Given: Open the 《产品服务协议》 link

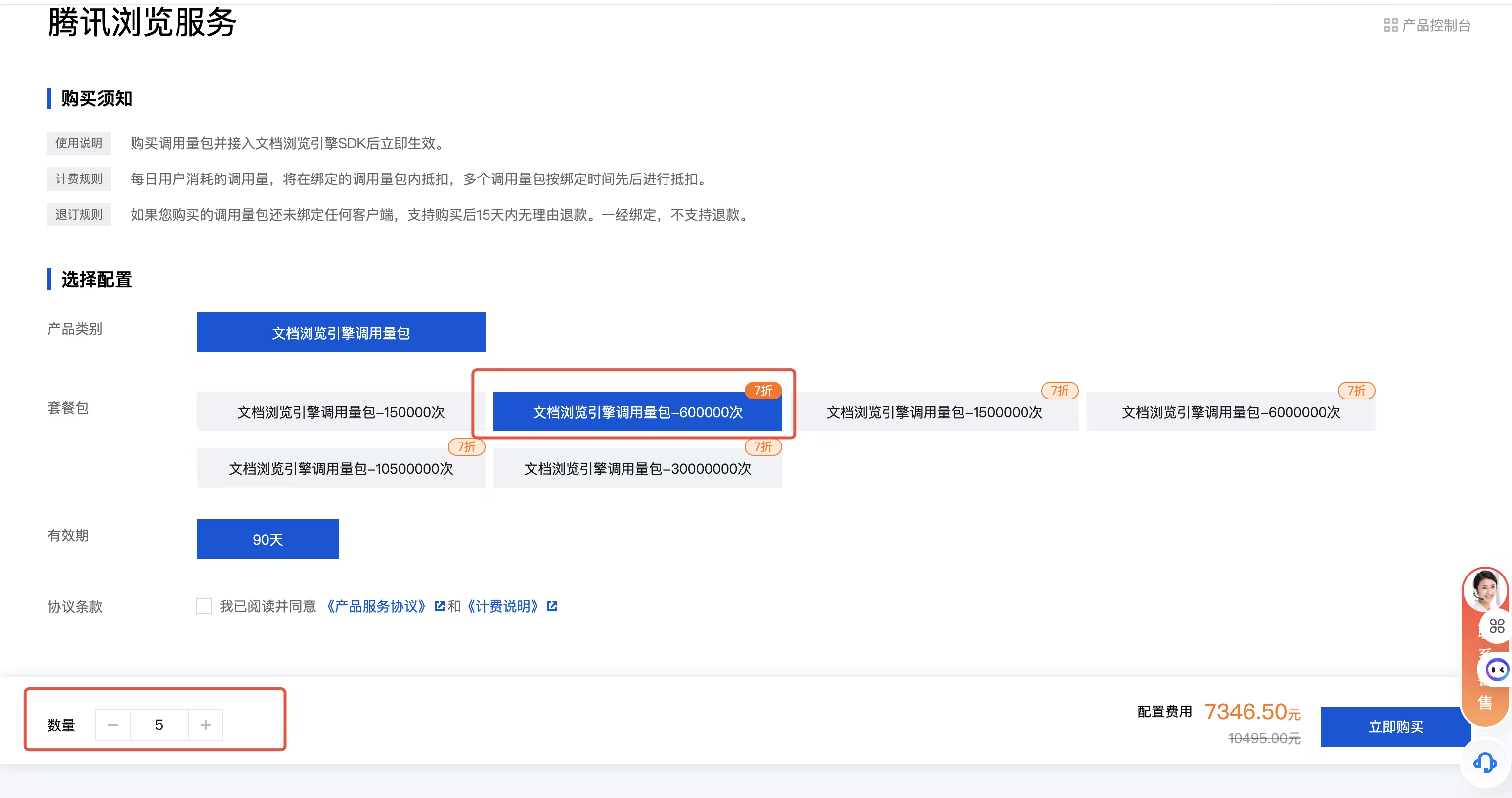Looking at the screenshot, I should (x=376, y=606).
